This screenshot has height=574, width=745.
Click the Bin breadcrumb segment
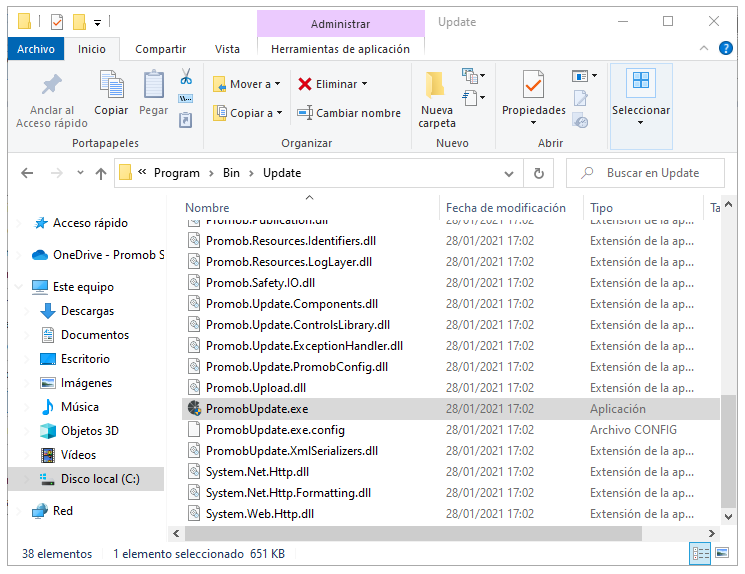click(x=231, y=173)
